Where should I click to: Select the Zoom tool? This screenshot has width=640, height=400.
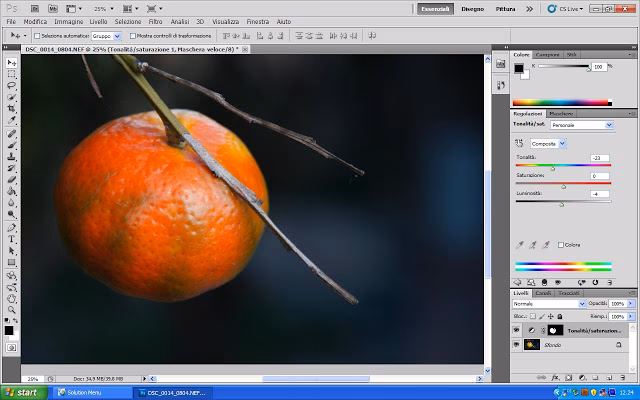[x=11, y=310]
